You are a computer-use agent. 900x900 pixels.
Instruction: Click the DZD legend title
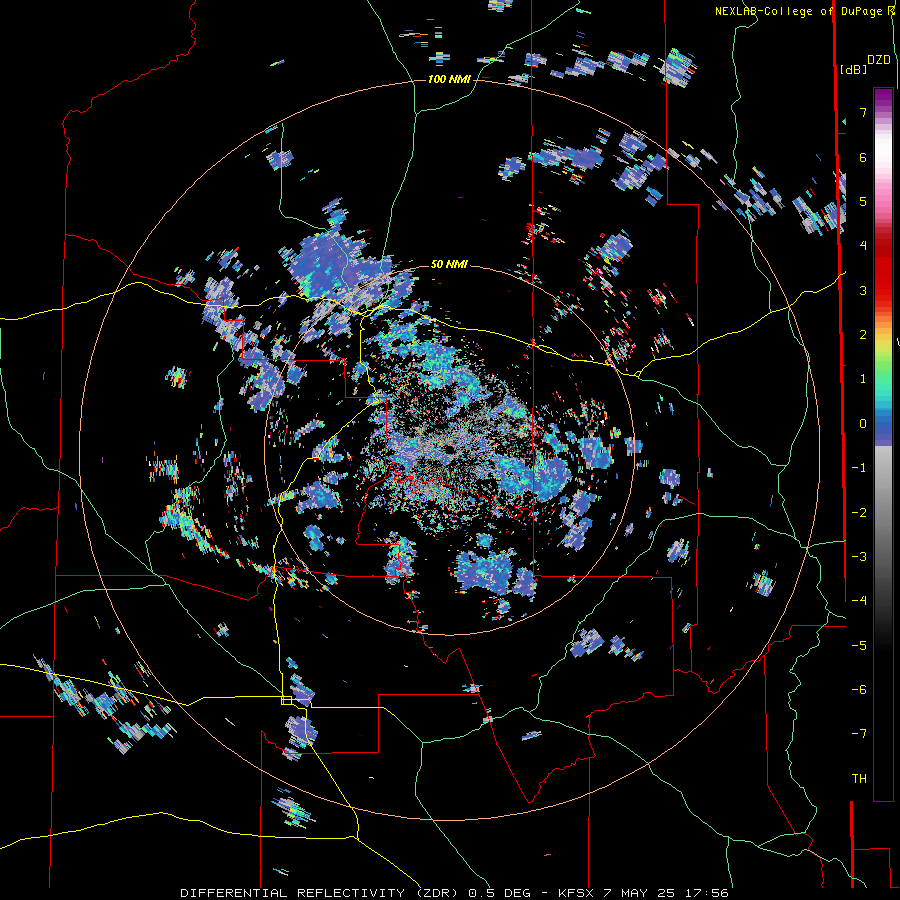pos(879,60)
